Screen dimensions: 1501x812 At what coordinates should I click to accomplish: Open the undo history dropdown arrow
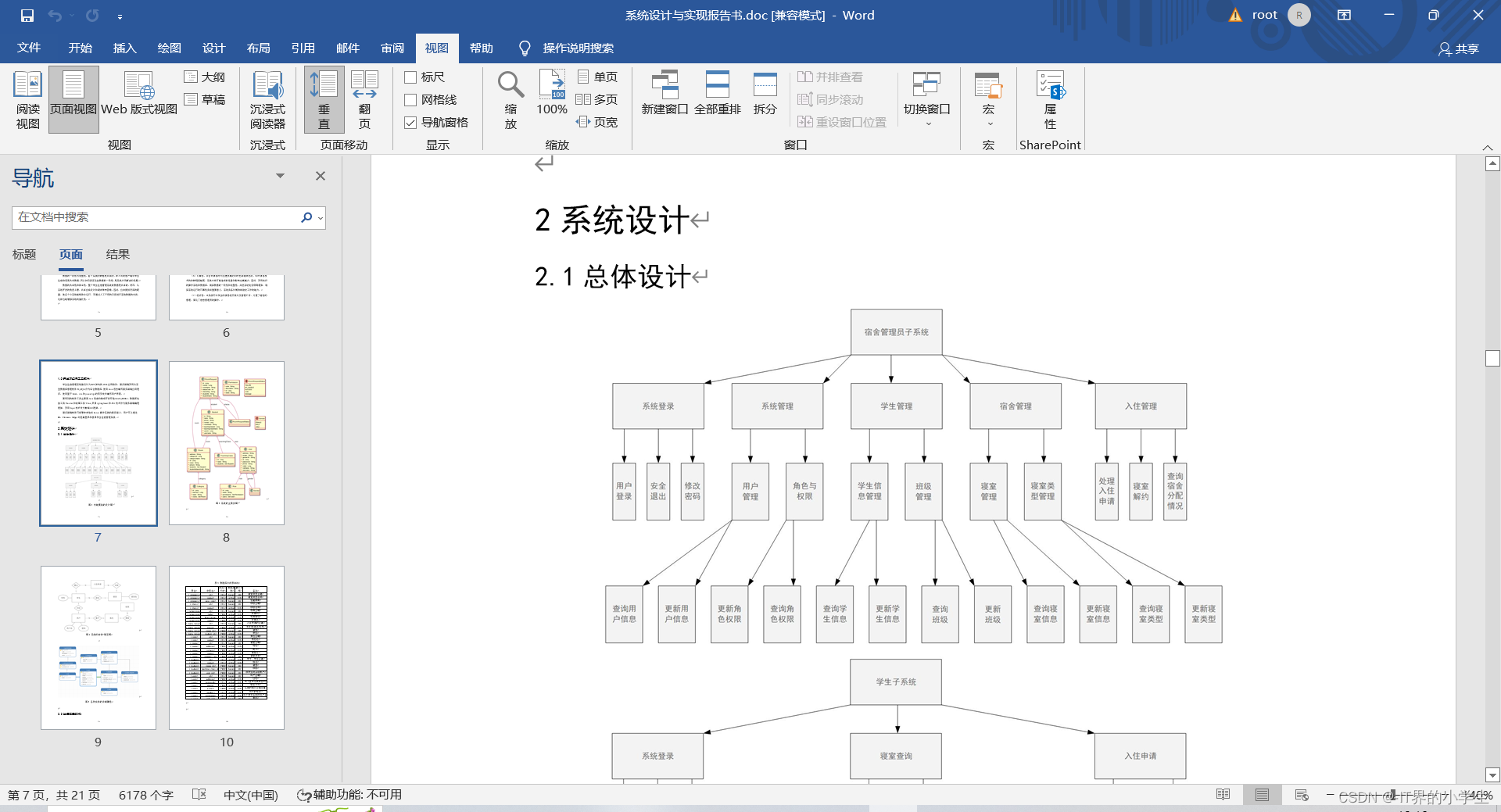point(71,16)
